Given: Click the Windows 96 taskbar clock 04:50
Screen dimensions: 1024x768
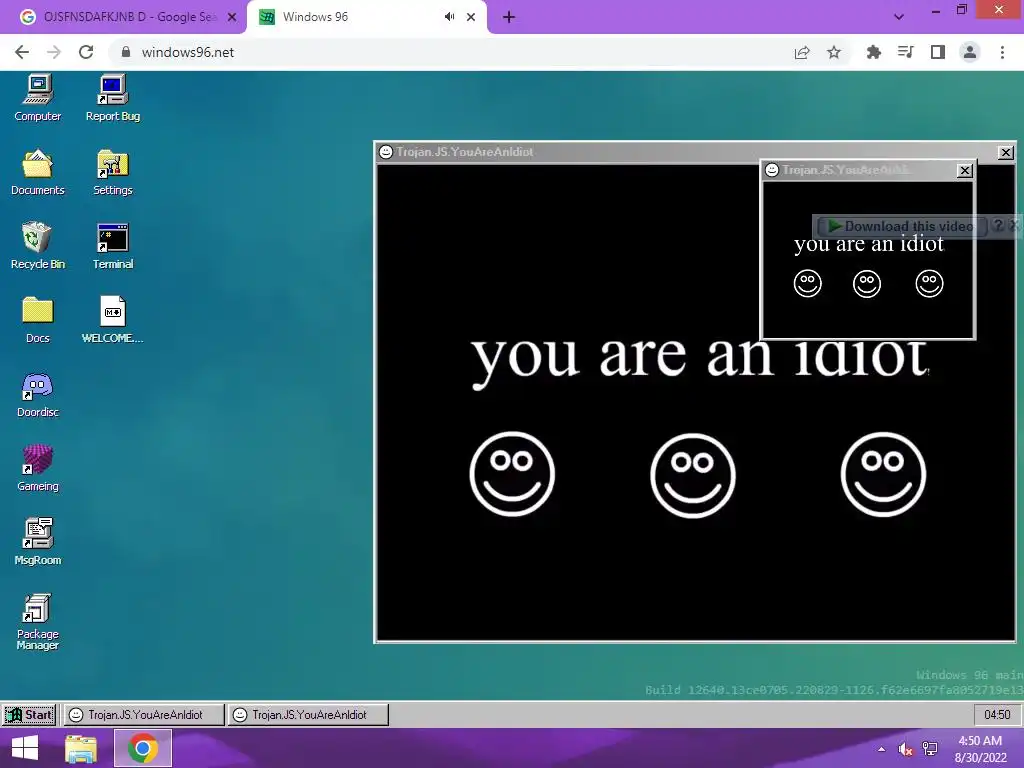Looking at the screenshot, I should pos(997,714).
